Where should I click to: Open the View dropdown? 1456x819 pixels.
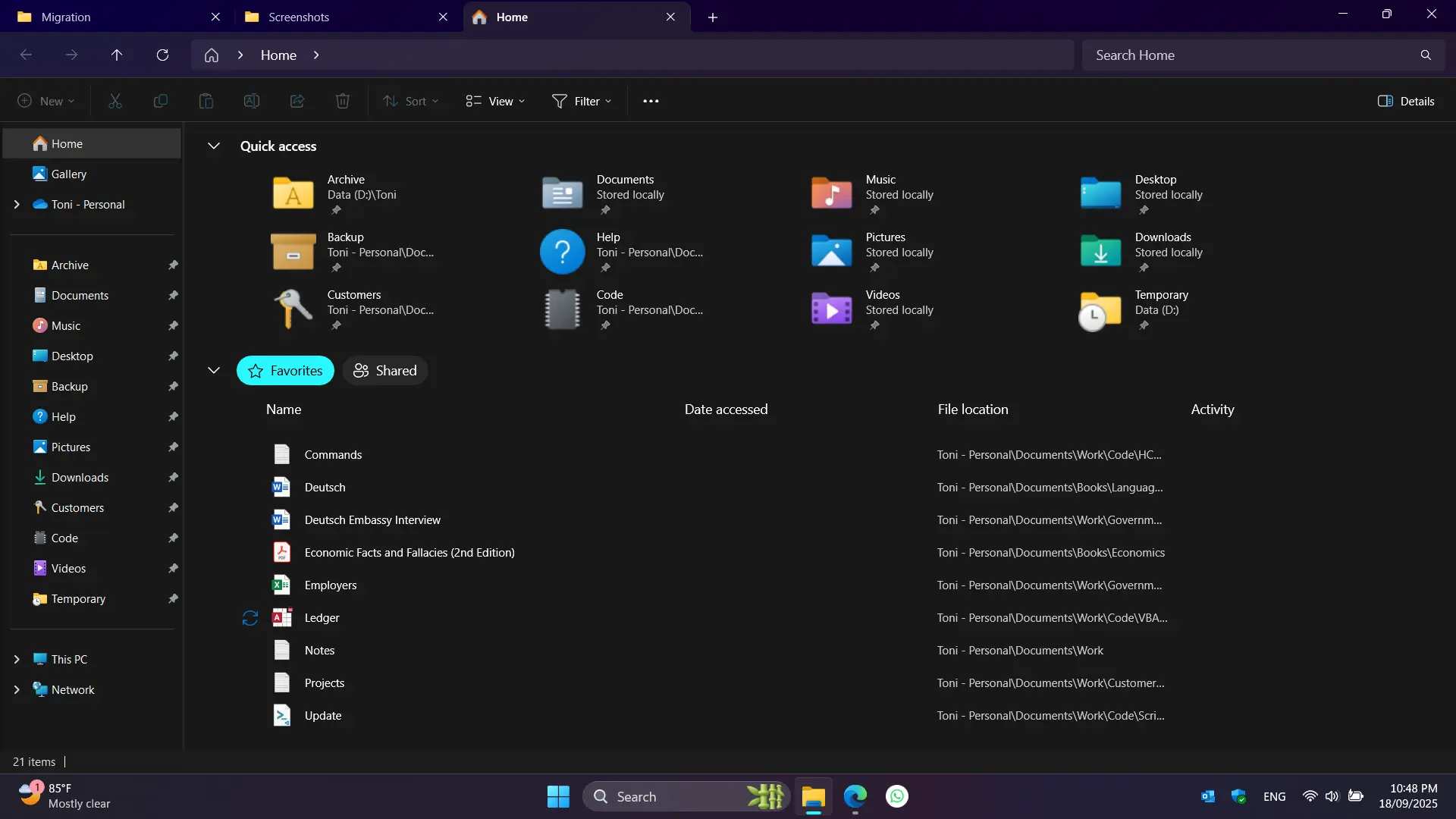pyautogui.click(x=494, y=101)
